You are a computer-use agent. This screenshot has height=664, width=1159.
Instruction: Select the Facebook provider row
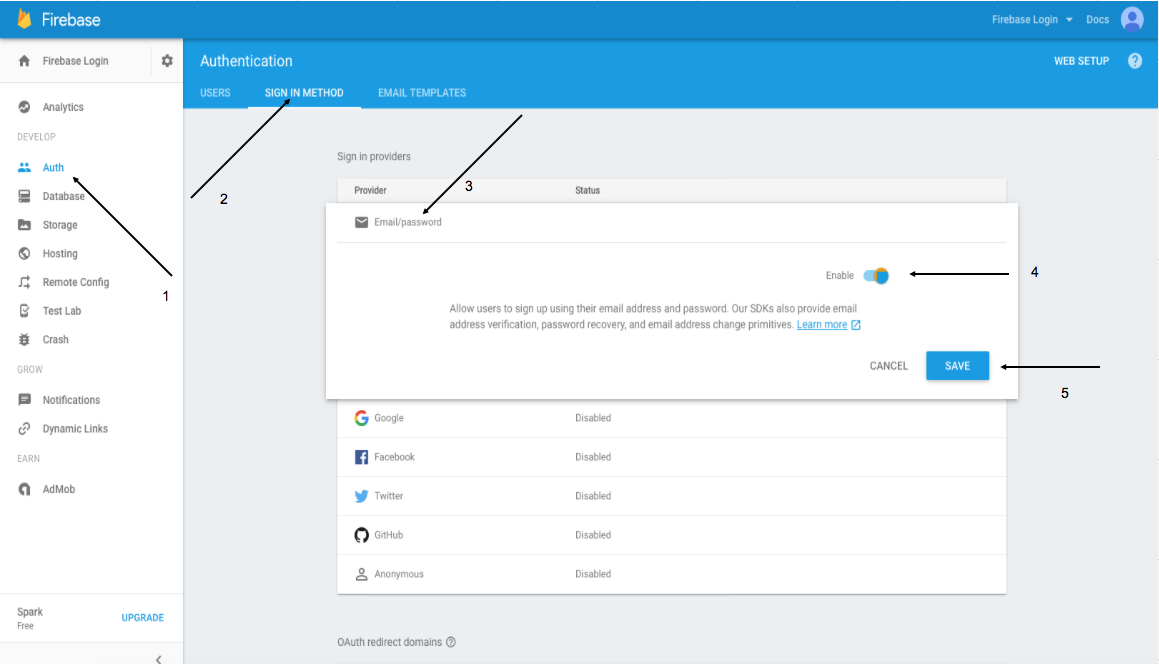click(x=671, y=457)
